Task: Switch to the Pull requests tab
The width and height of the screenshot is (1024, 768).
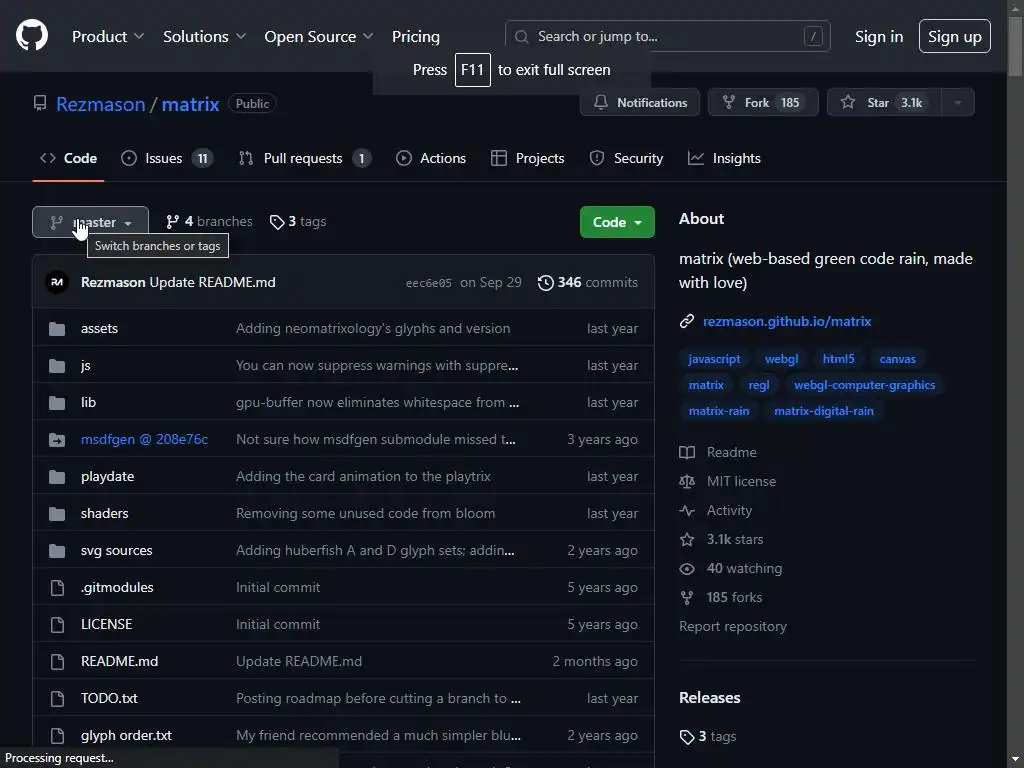Action: point(305,158)
